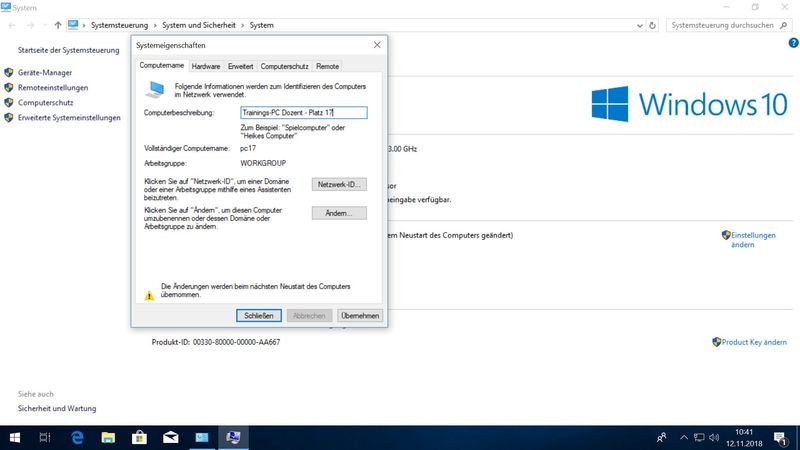Click shield icon beside Remoteeinstellungen

point(9,87)
